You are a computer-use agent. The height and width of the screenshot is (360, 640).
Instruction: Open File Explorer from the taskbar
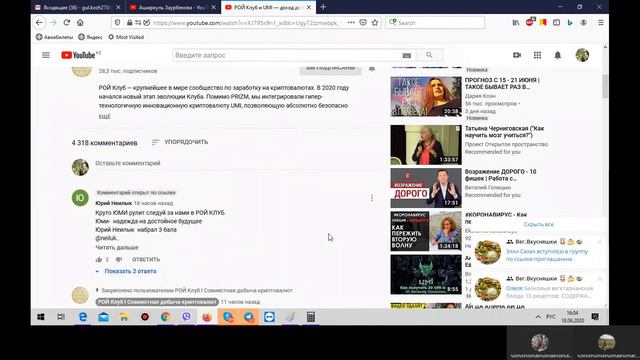124,317
